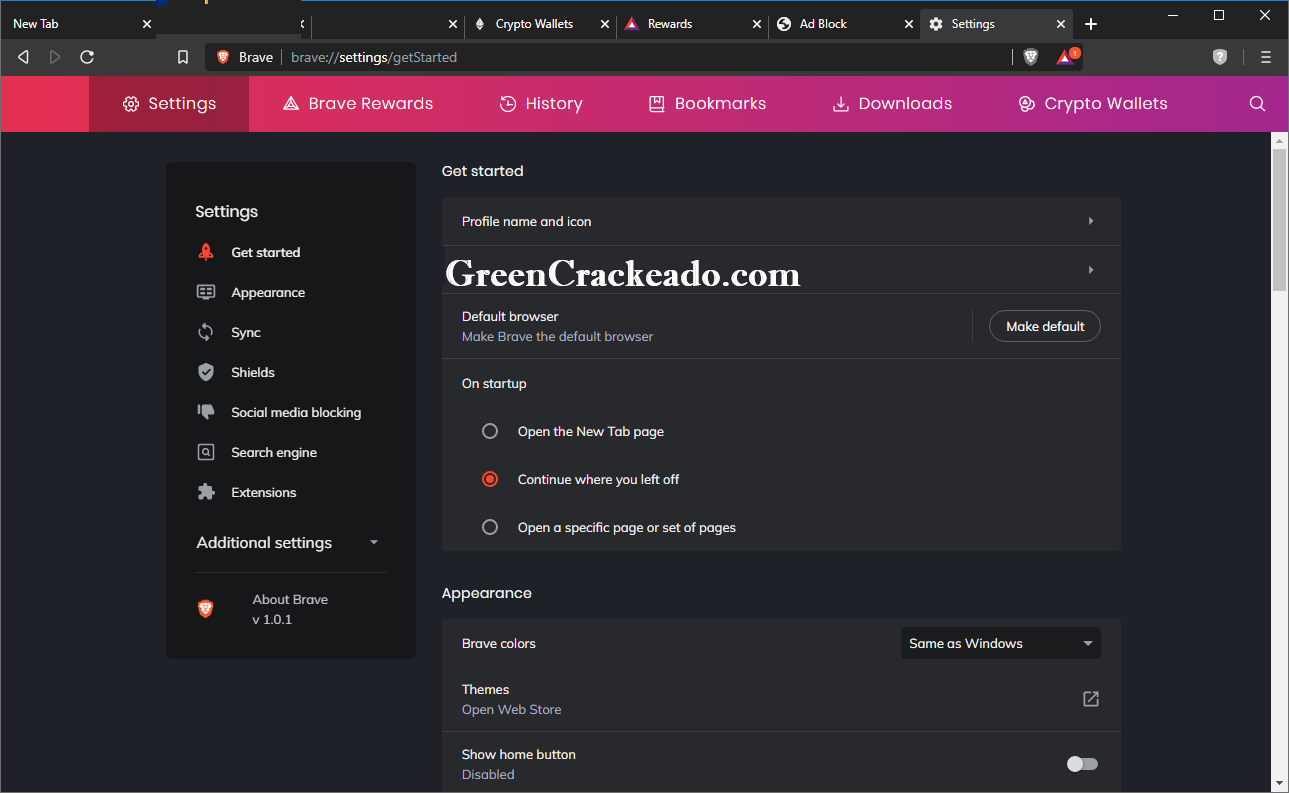Click the Get started rocket icon

206,252
